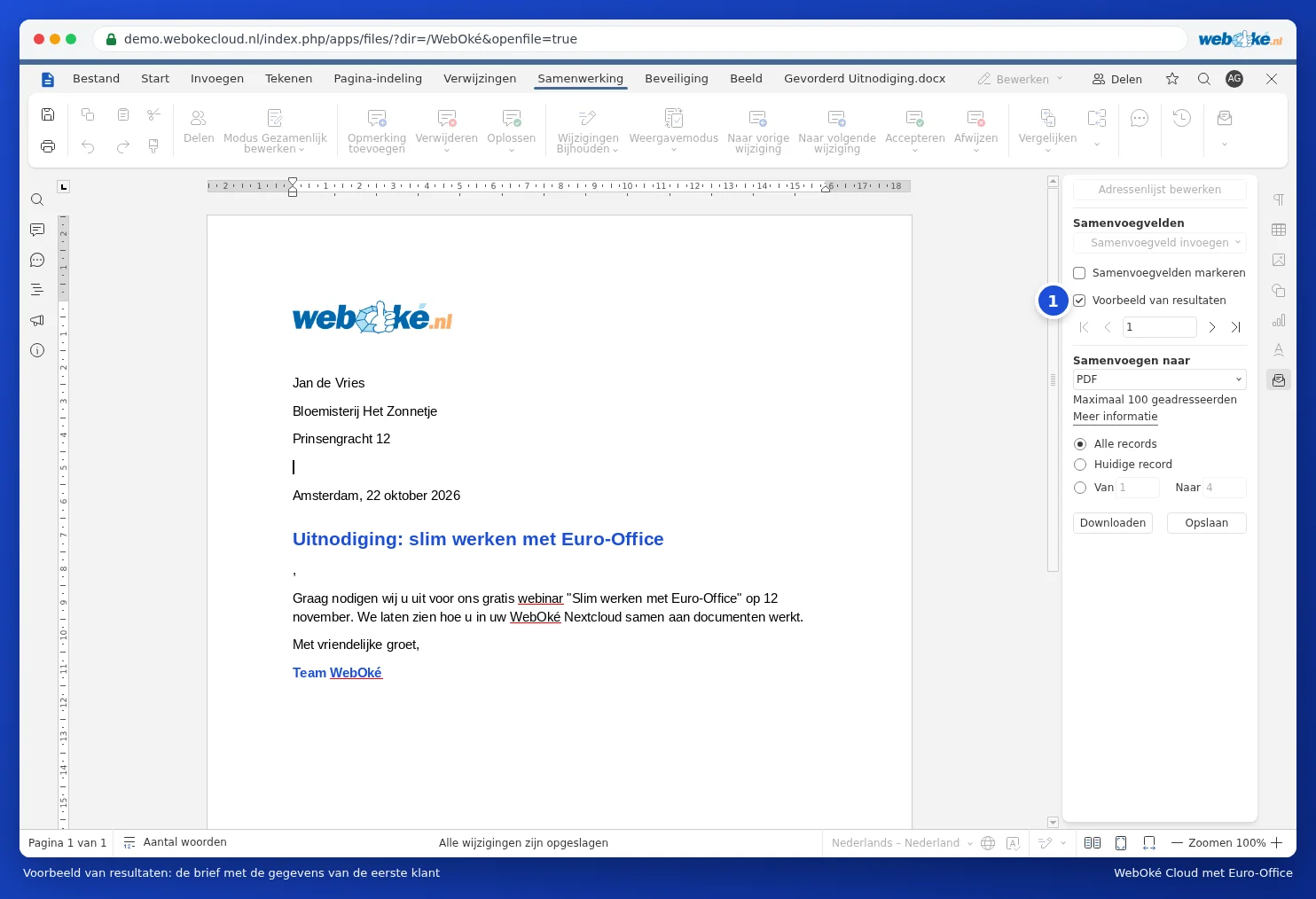The width and height of the screenshot is (1316, 899).
Task: Open the Nederlands – Nederland language selector
Action: tap(902, 843)
